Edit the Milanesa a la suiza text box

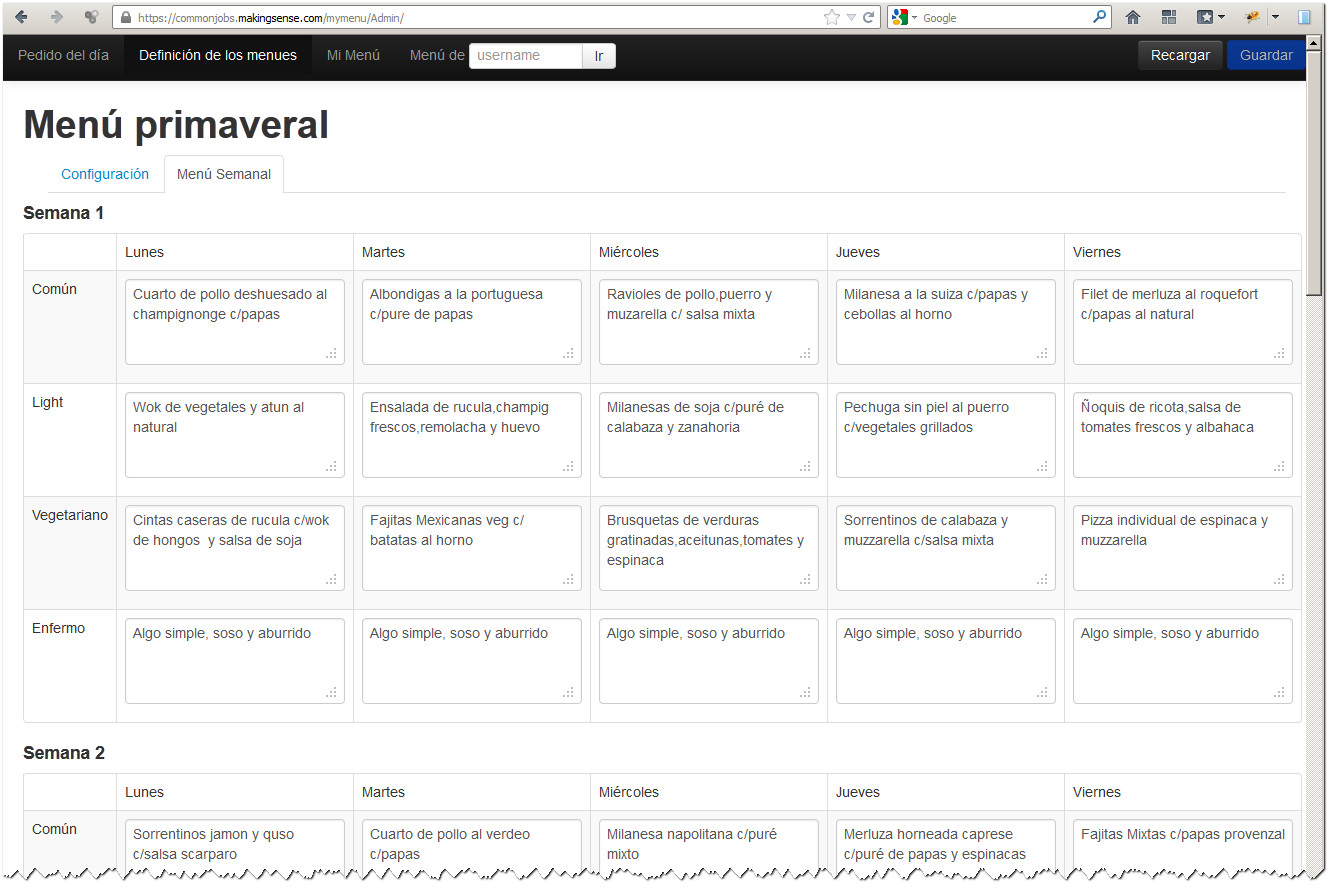tap(945, 322)
